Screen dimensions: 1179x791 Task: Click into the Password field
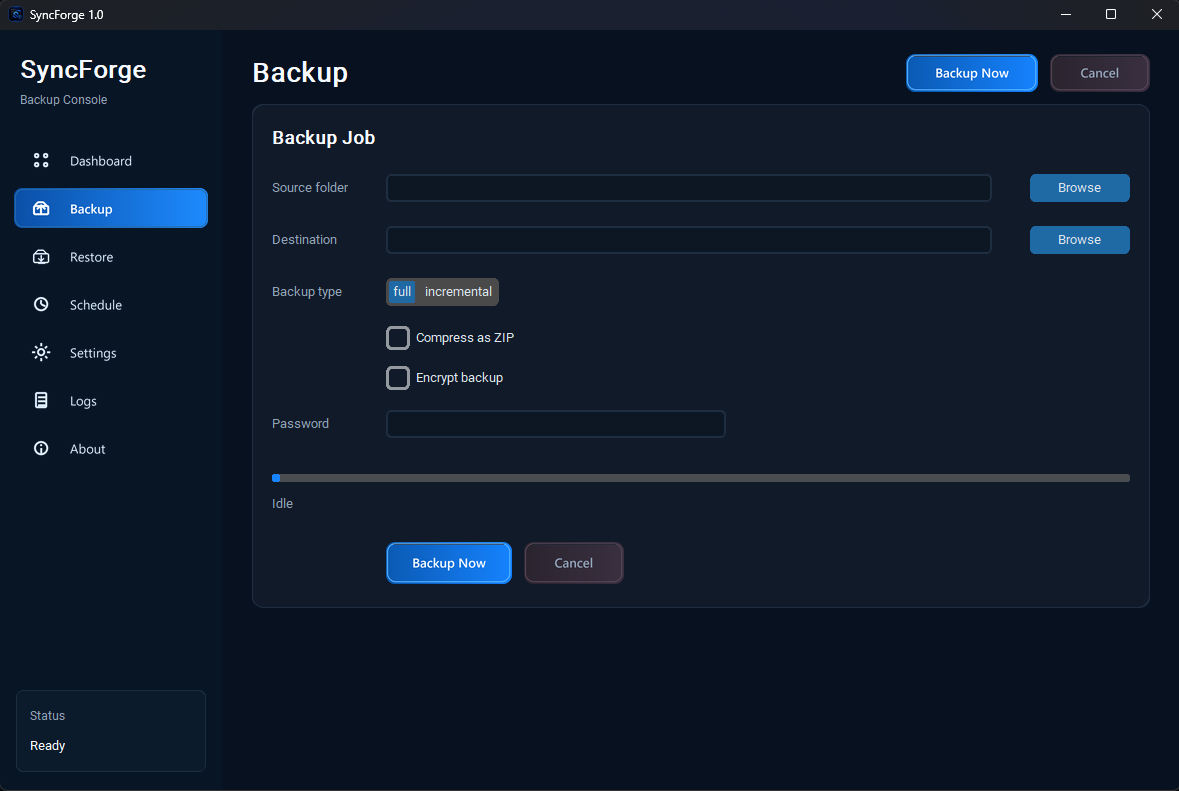[556, 424]
